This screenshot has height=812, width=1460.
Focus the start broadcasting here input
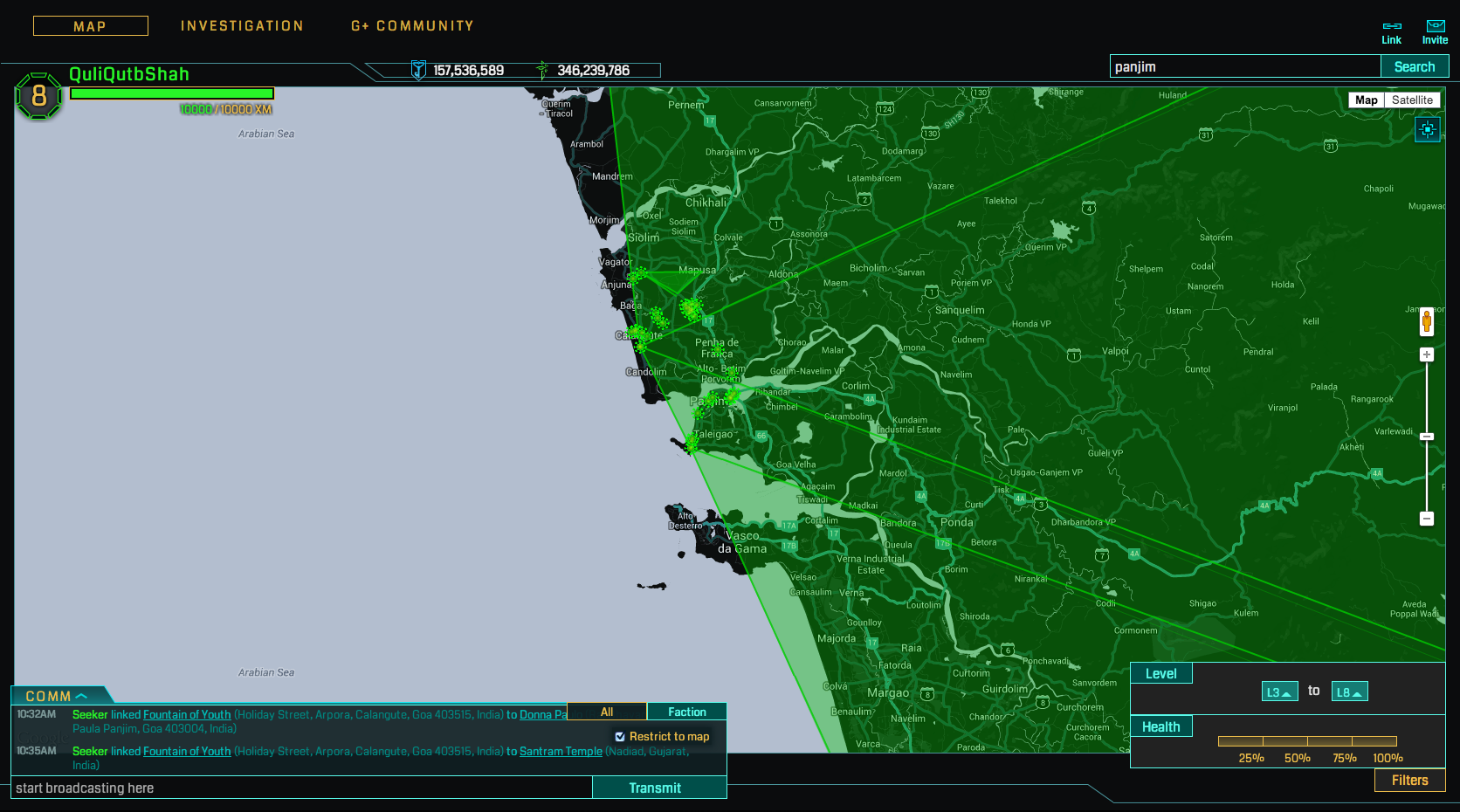[x=302, y=788]
